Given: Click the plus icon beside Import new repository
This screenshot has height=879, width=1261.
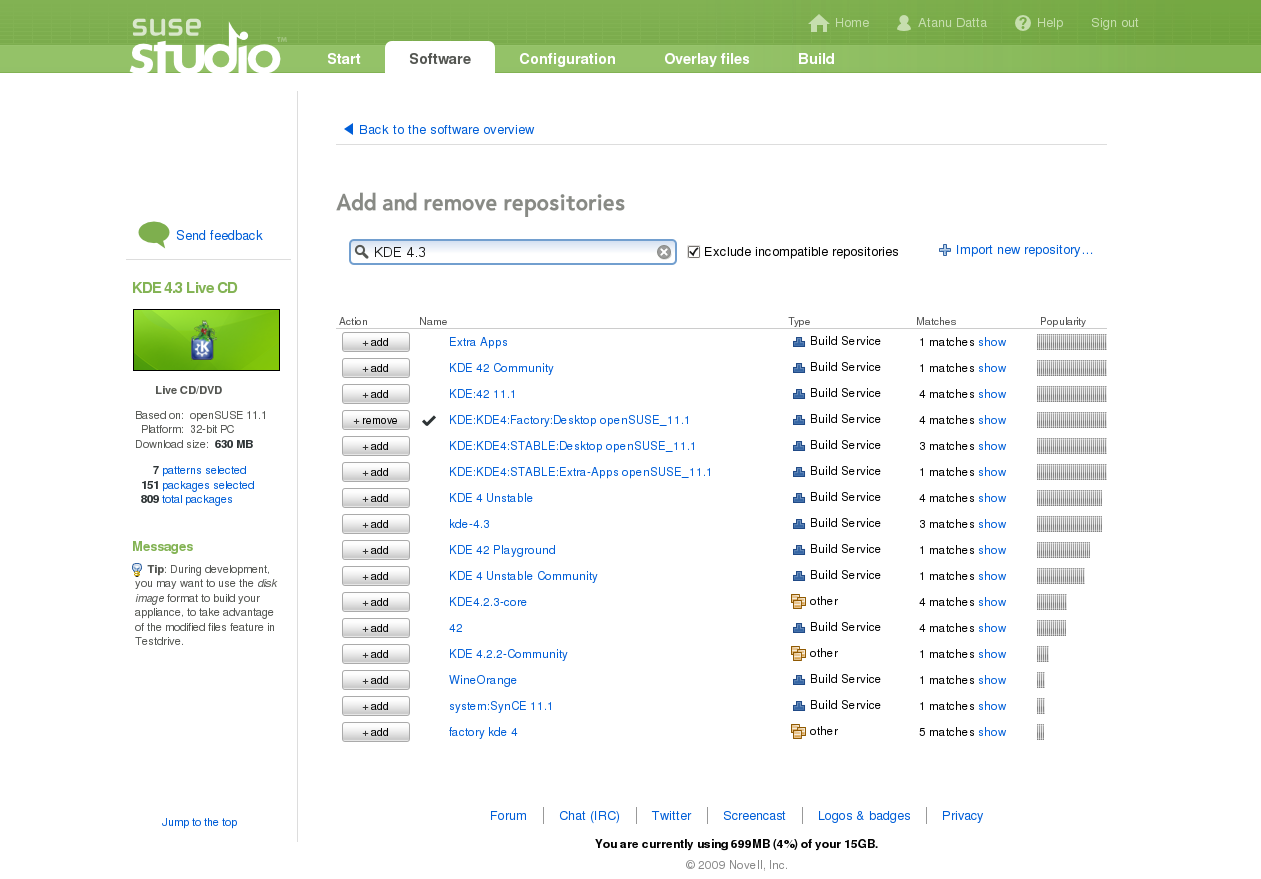Looking at the screenshot, I should tap(945, 250).
